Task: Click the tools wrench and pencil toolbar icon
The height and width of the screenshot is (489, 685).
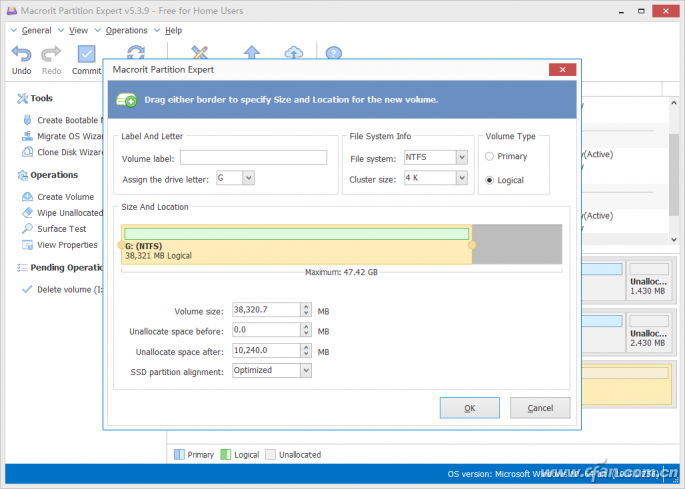Action: pyautogui.click(x=200, y=52)
